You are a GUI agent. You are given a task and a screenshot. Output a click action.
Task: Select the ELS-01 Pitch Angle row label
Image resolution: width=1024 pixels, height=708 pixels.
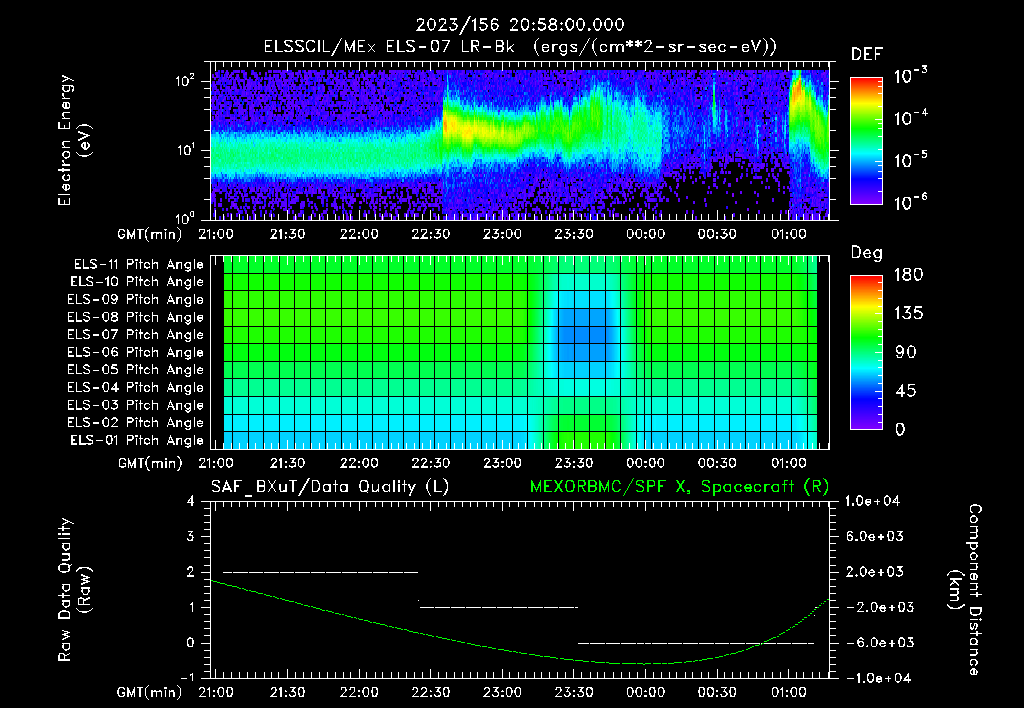(x=137, y=440)
